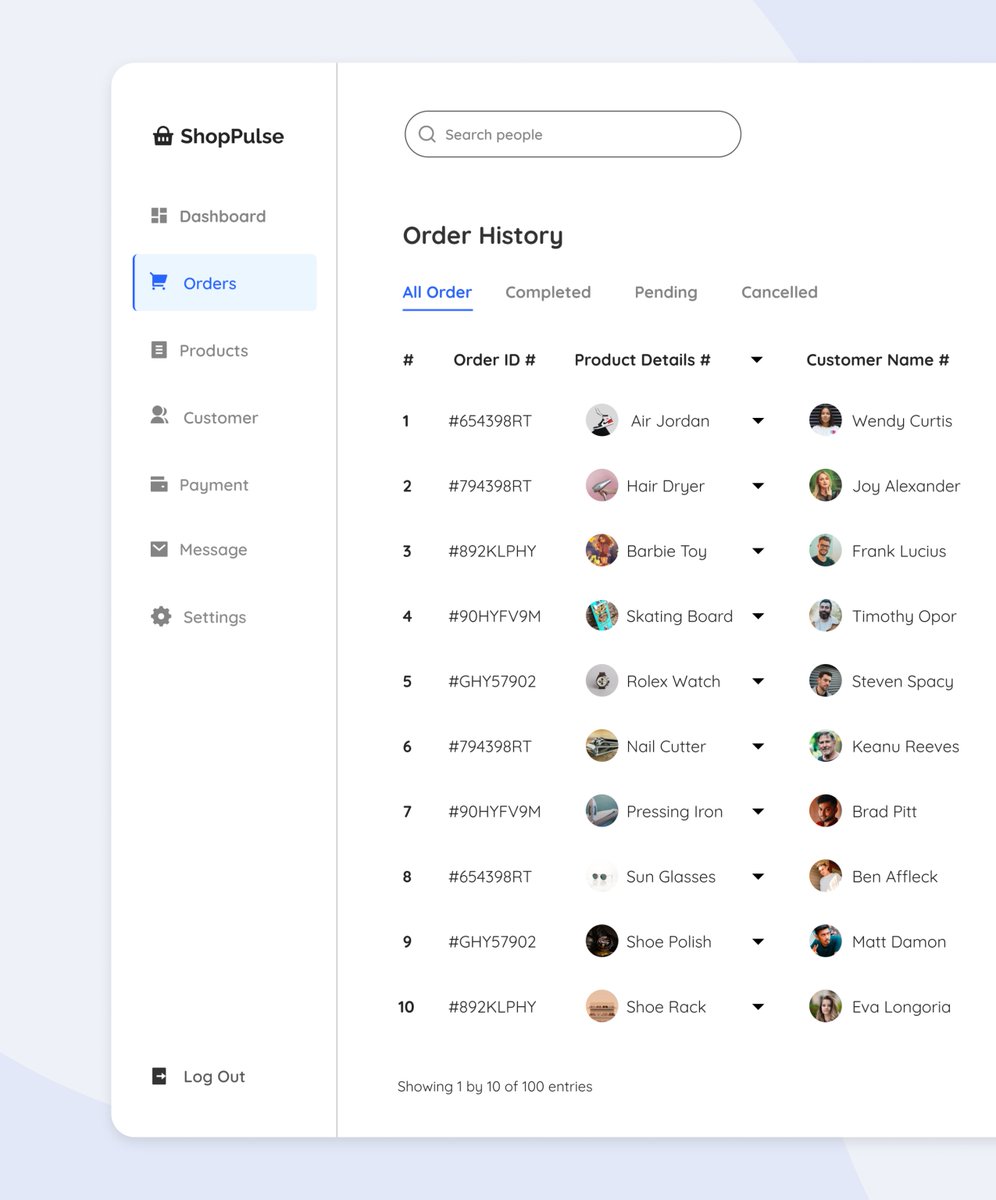Click the Products document icon
The height and width of the screenshot is (1200, 996).
click(x=159, y=350)
